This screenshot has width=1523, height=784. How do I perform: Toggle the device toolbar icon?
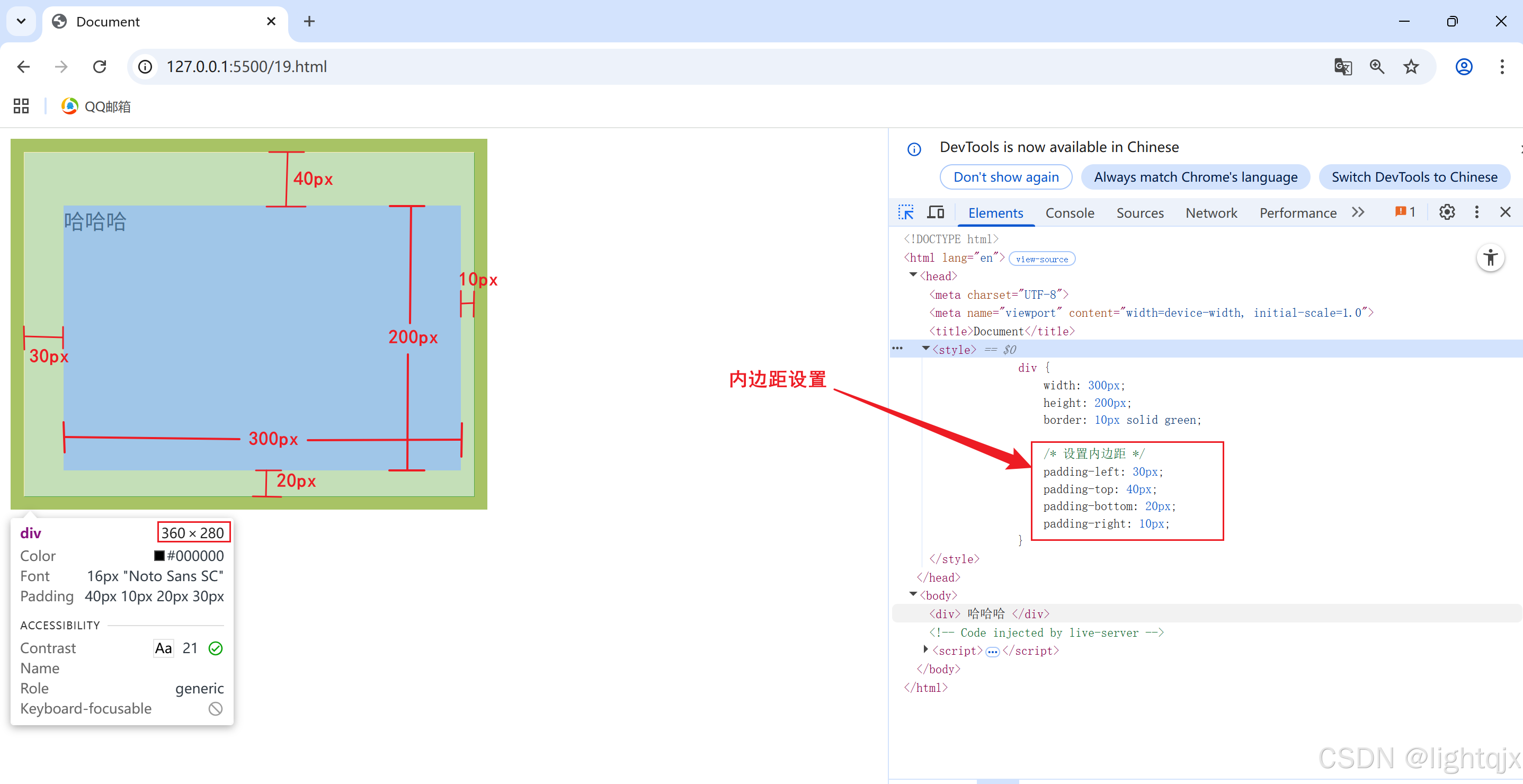click(936, 212)
